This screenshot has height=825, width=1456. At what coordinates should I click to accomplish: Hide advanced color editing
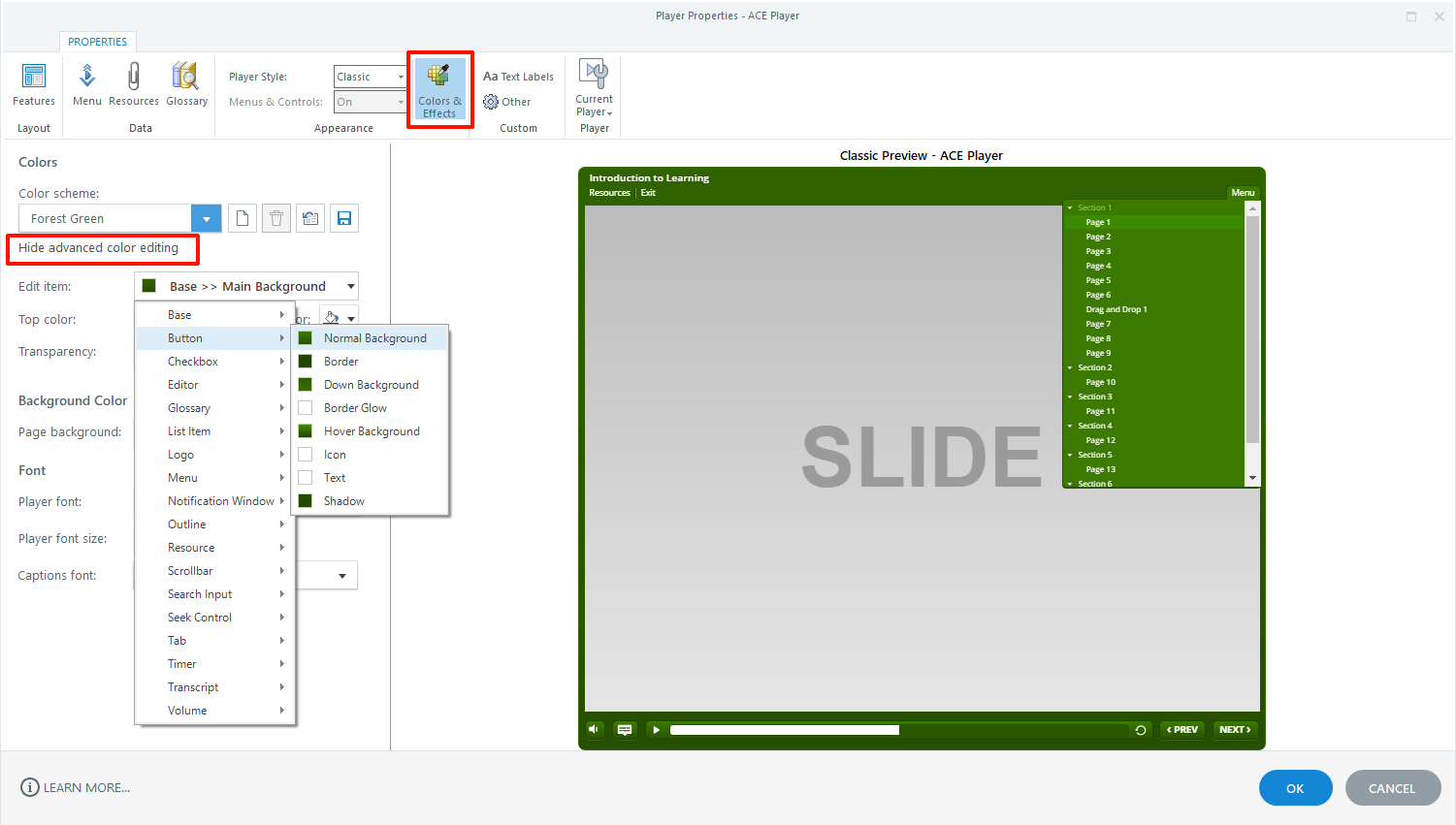point(101,248)
